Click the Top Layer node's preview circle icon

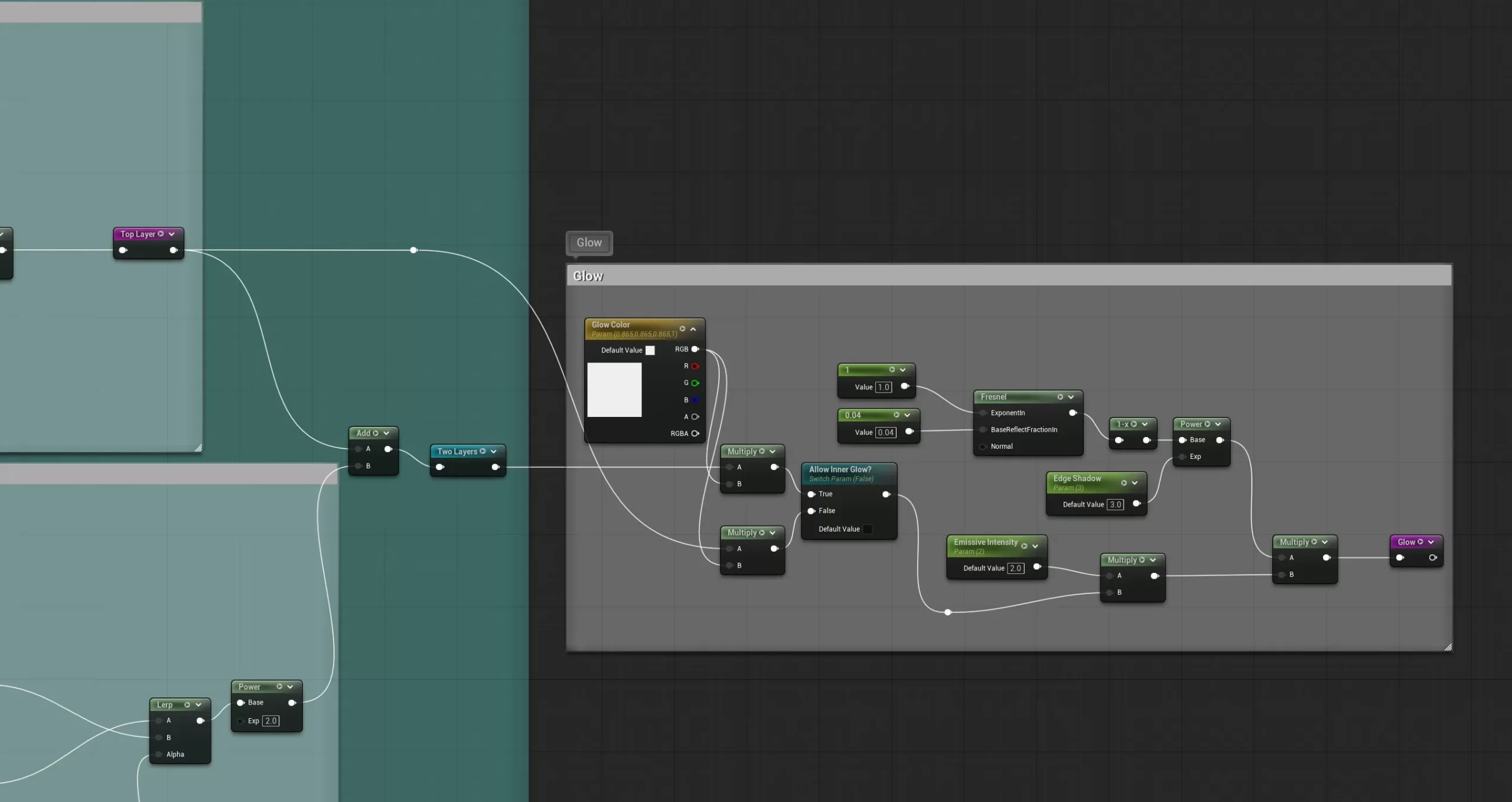click(x=161, y=234)
